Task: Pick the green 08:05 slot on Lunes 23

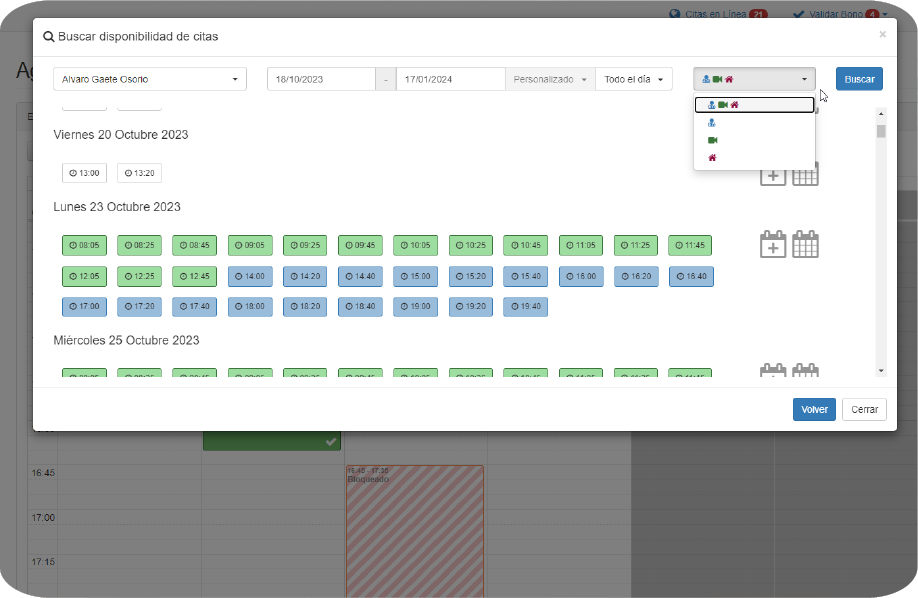Action: pyautogui.click(x=84, y=245)
